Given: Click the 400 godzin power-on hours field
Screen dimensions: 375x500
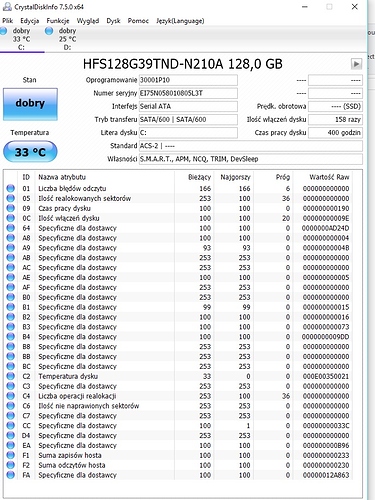Looking at the screenshot, I should [335, 133].
